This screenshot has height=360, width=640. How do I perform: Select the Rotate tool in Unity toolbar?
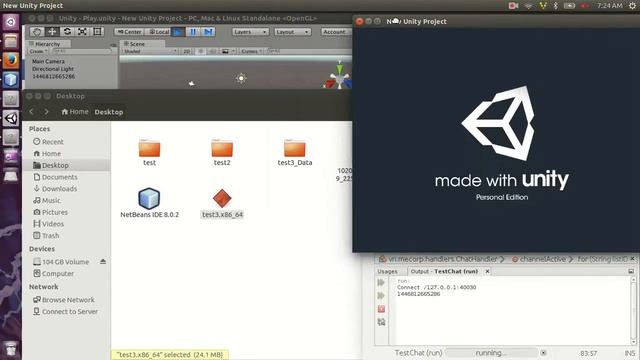(x=67, y=32)
